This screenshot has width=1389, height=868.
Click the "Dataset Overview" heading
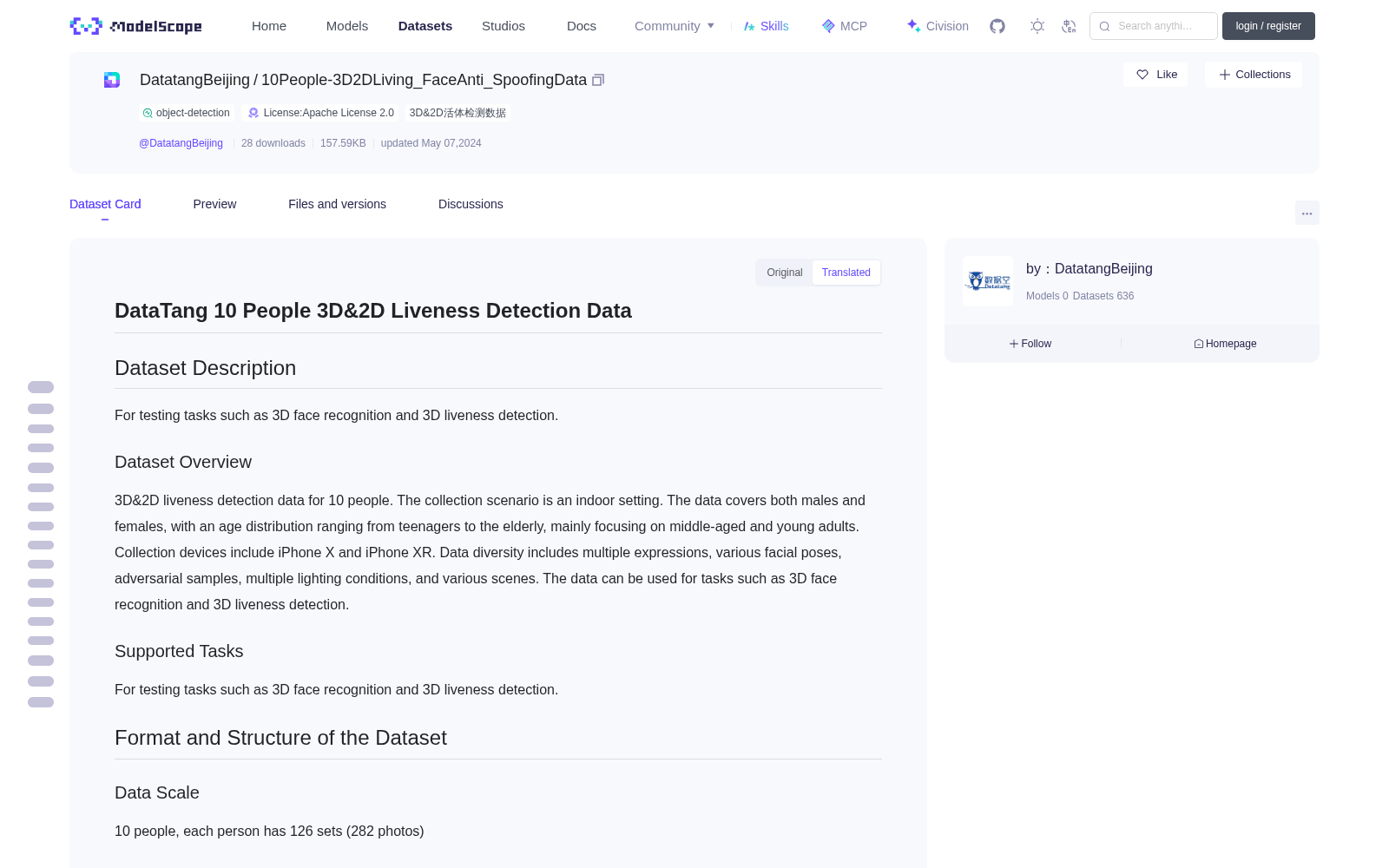pos(183,463)
